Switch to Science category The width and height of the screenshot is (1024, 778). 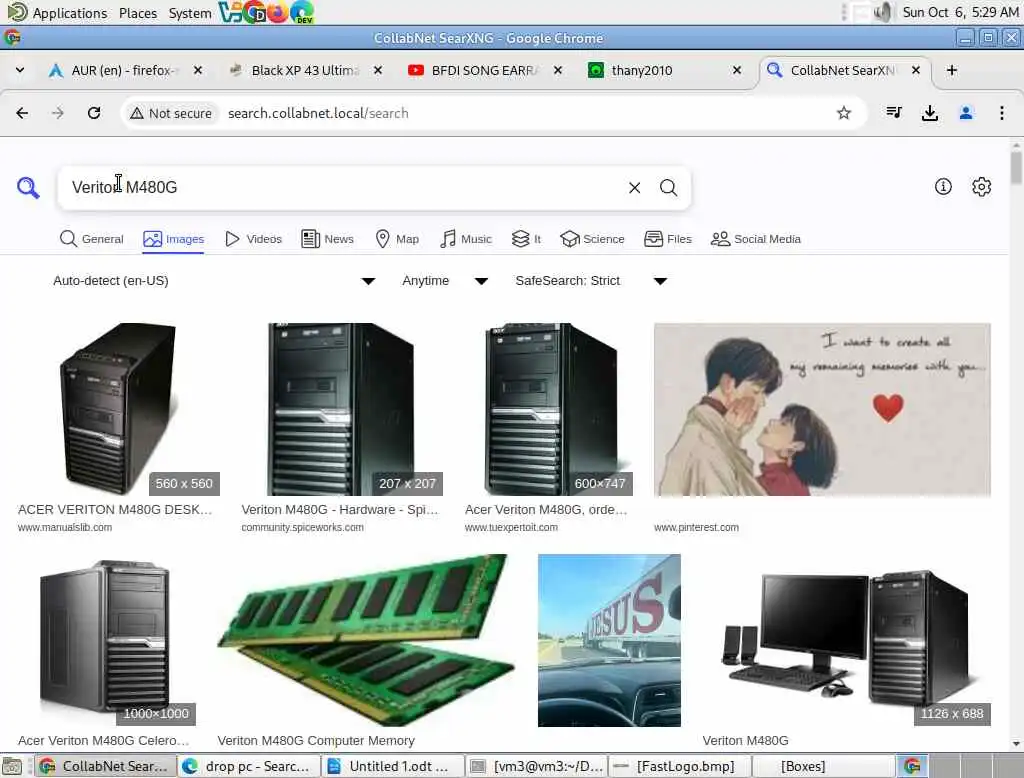click(592, 239)
